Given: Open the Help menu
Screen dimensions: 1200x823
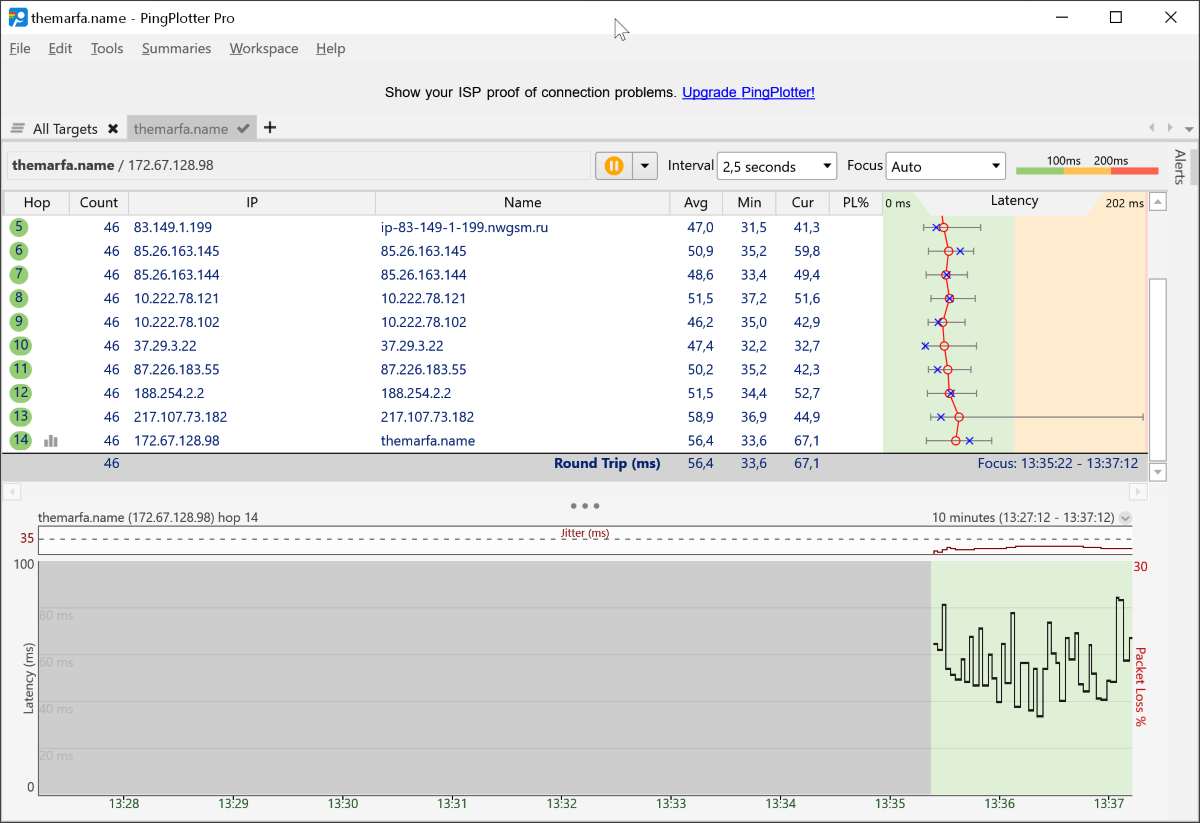Looking at the screenshot, I should [330, 48].
